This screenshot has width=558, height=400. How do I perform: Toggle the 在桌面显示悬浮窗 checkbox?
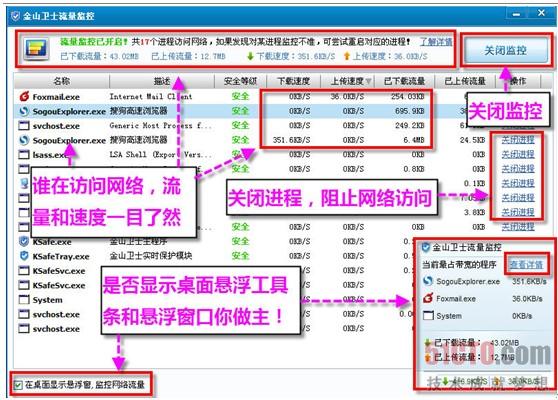[18, 385]
